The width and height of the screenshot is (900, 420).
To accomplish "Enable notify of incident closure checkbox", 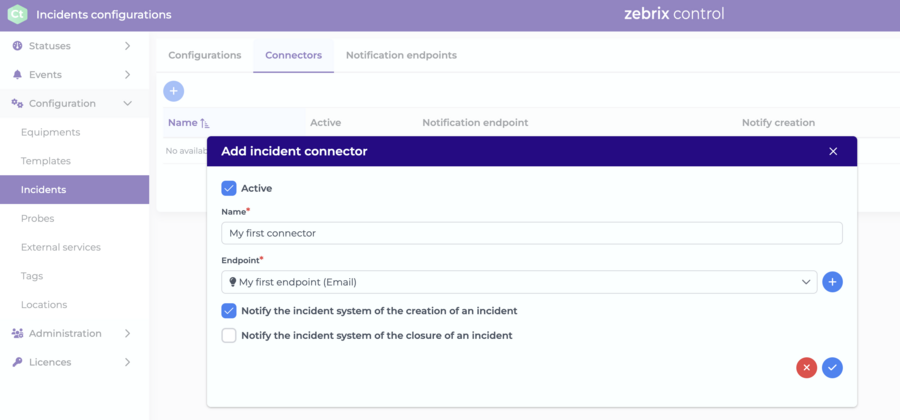I will click(x=229, y=336).
